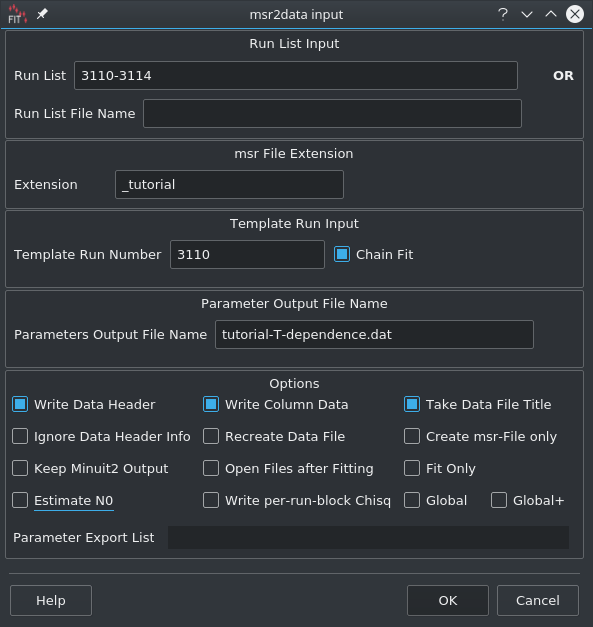Click the Cancel button
Viewport: 593px width, 627px height.
pos(538,600)
